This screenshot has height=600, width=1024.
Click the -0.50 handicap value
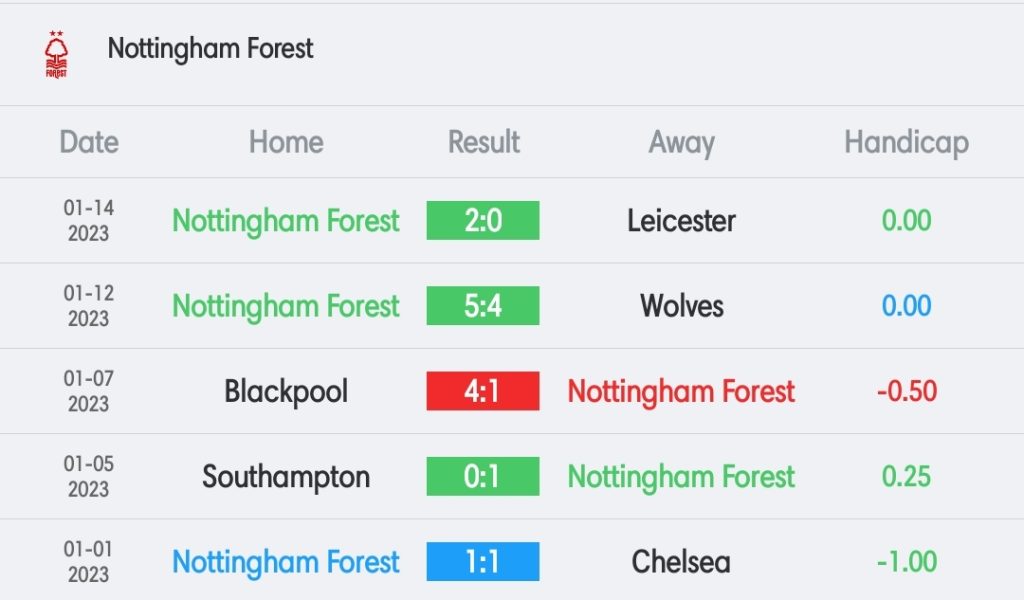click(x=906, y=391)
